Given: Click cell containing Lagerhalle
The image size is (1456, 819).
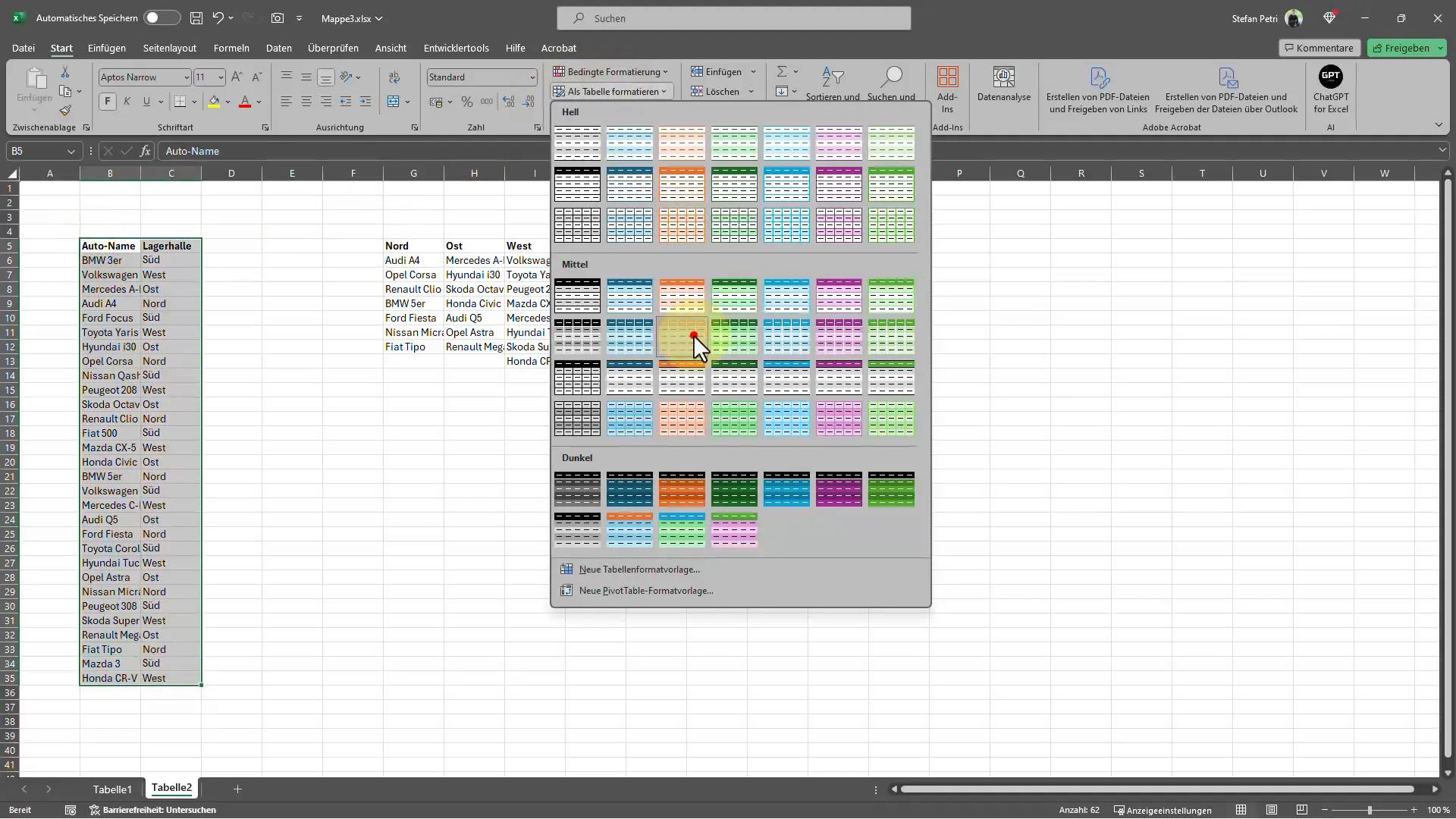Looking at the screenshot, I should click(x=171, y=246).
